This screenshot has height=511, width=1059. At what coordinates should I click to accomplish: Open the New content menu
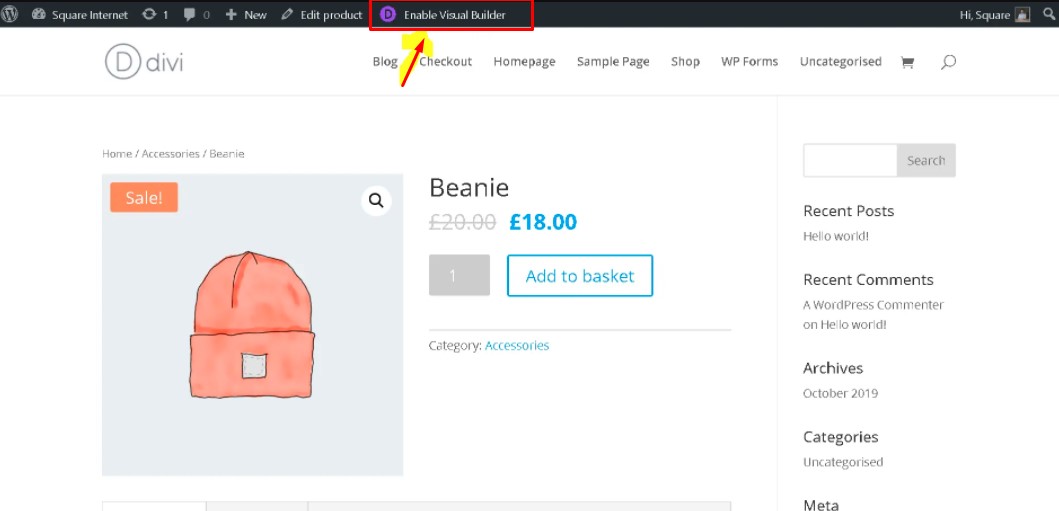[246, 15]
